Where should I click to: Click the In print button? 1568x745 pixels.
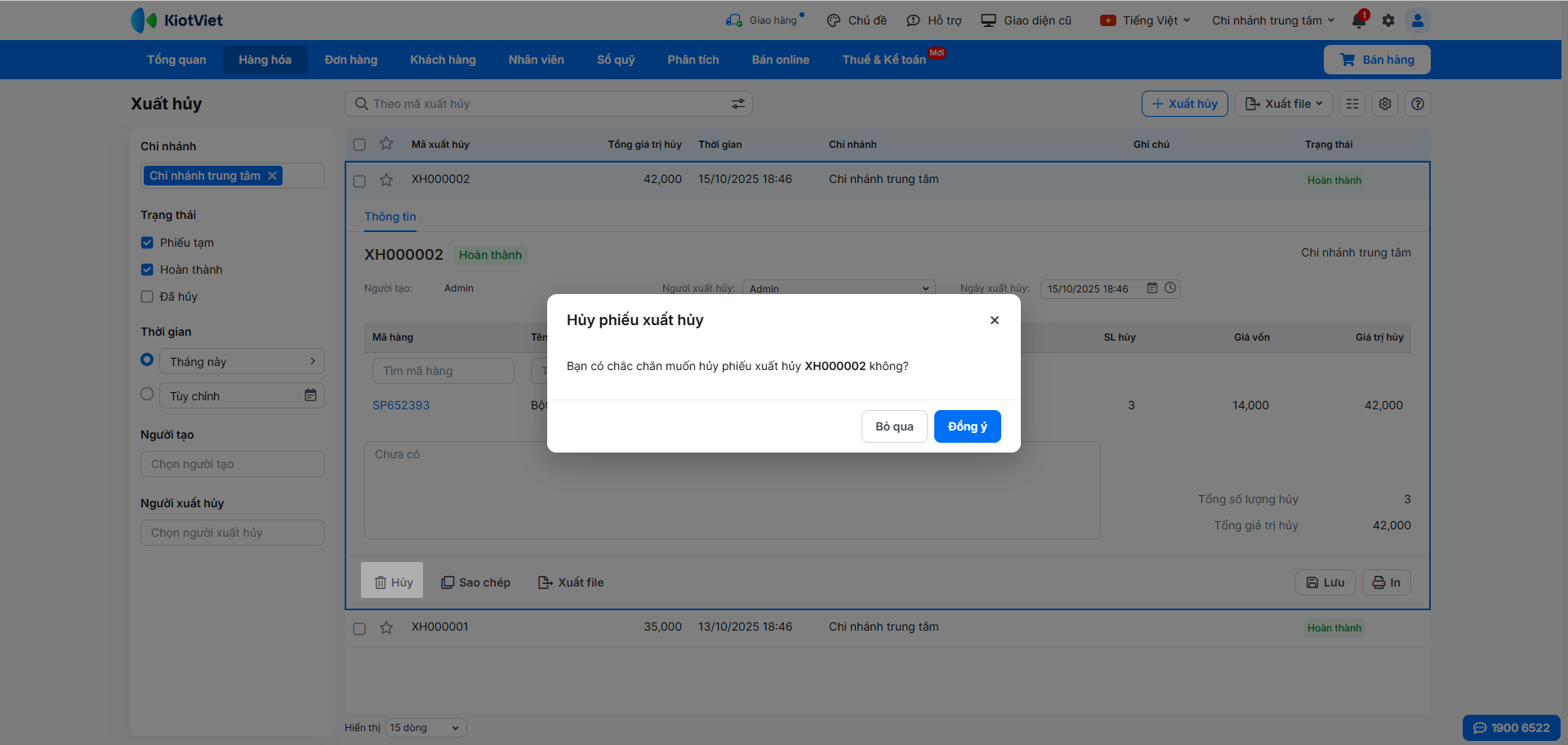pos(1387,582)
